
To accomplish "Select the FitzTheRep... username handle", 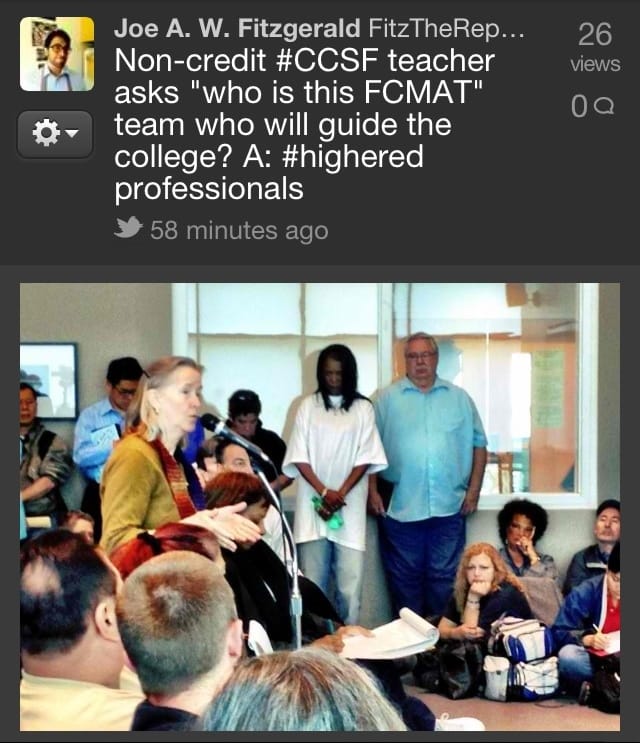I will click(x=446, y=28).
